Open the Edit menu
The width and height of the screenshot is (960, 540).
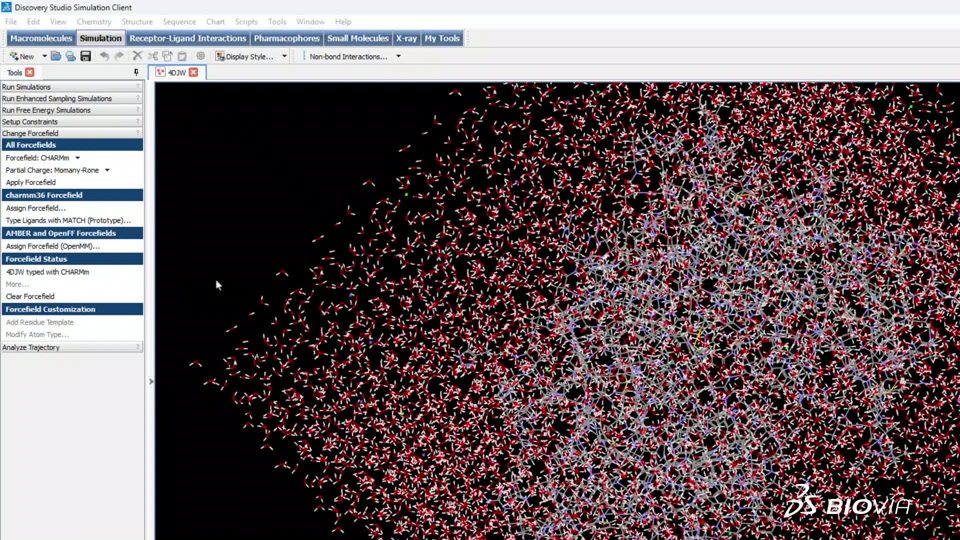pos(33,21)
